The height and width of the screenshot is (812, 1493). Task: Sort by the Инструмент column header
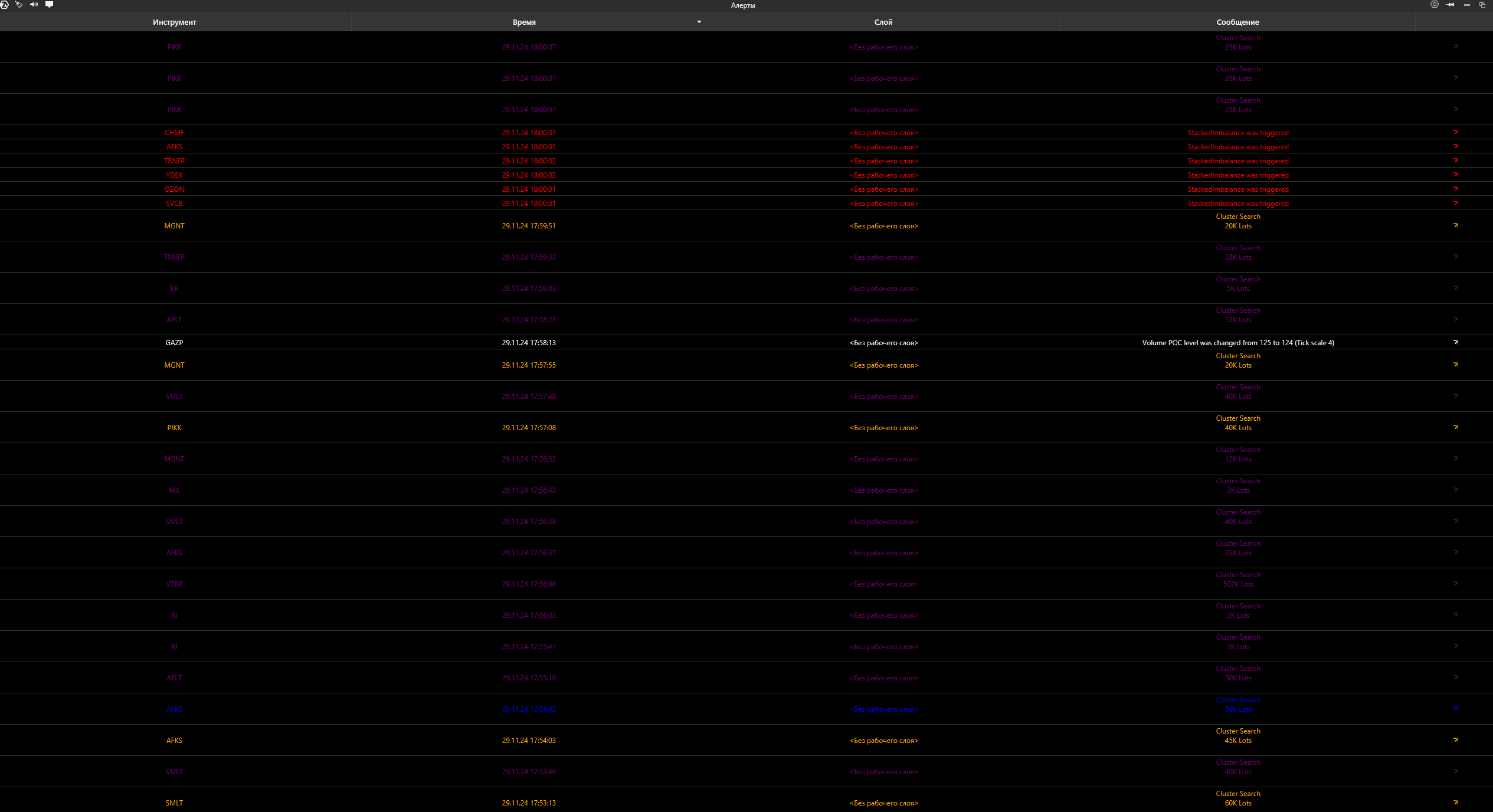point(175,22)
